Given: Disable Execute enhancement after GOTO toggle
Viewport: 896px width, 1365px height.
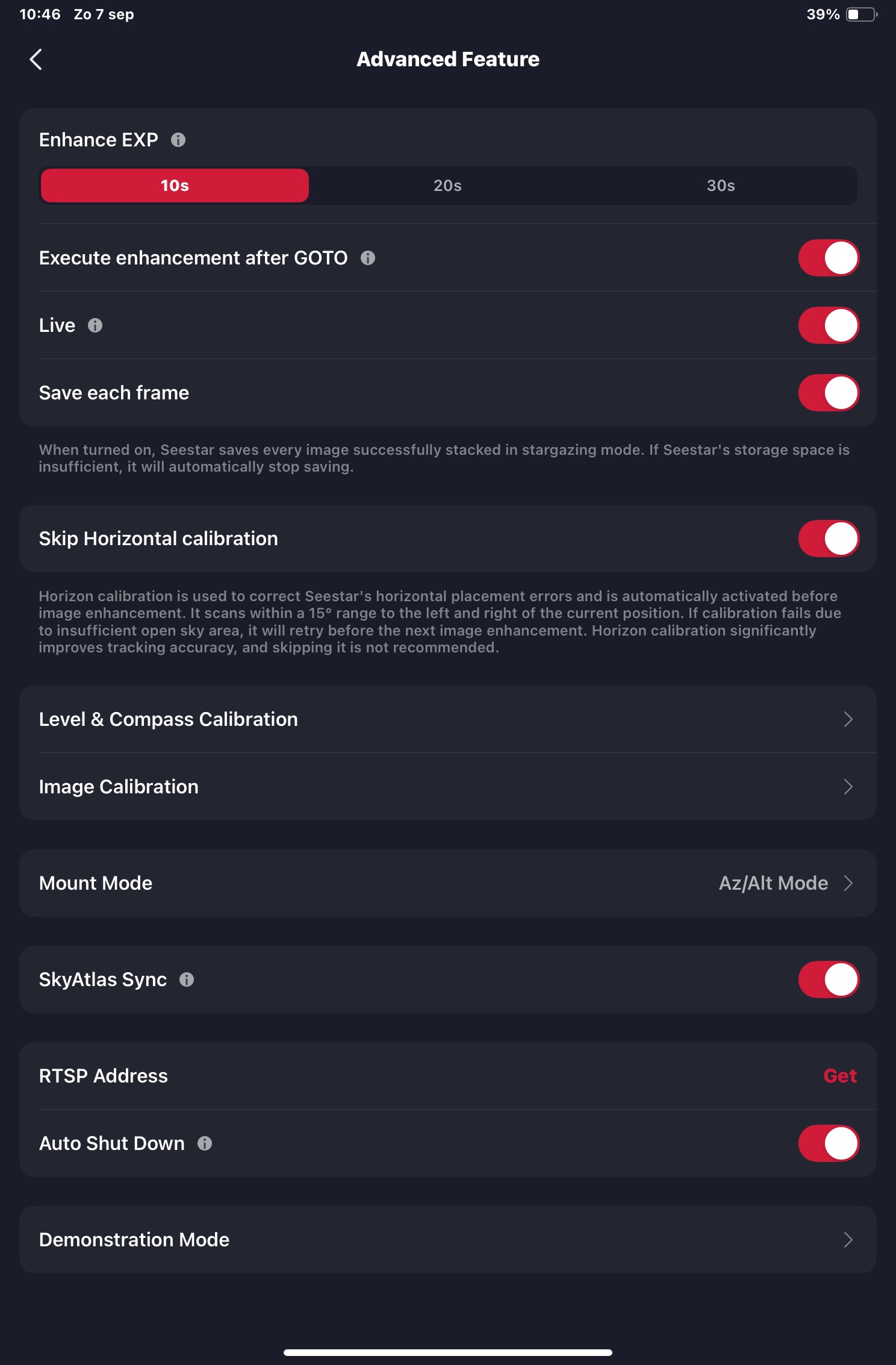Looking at the screenshot, I should [829, 258].
